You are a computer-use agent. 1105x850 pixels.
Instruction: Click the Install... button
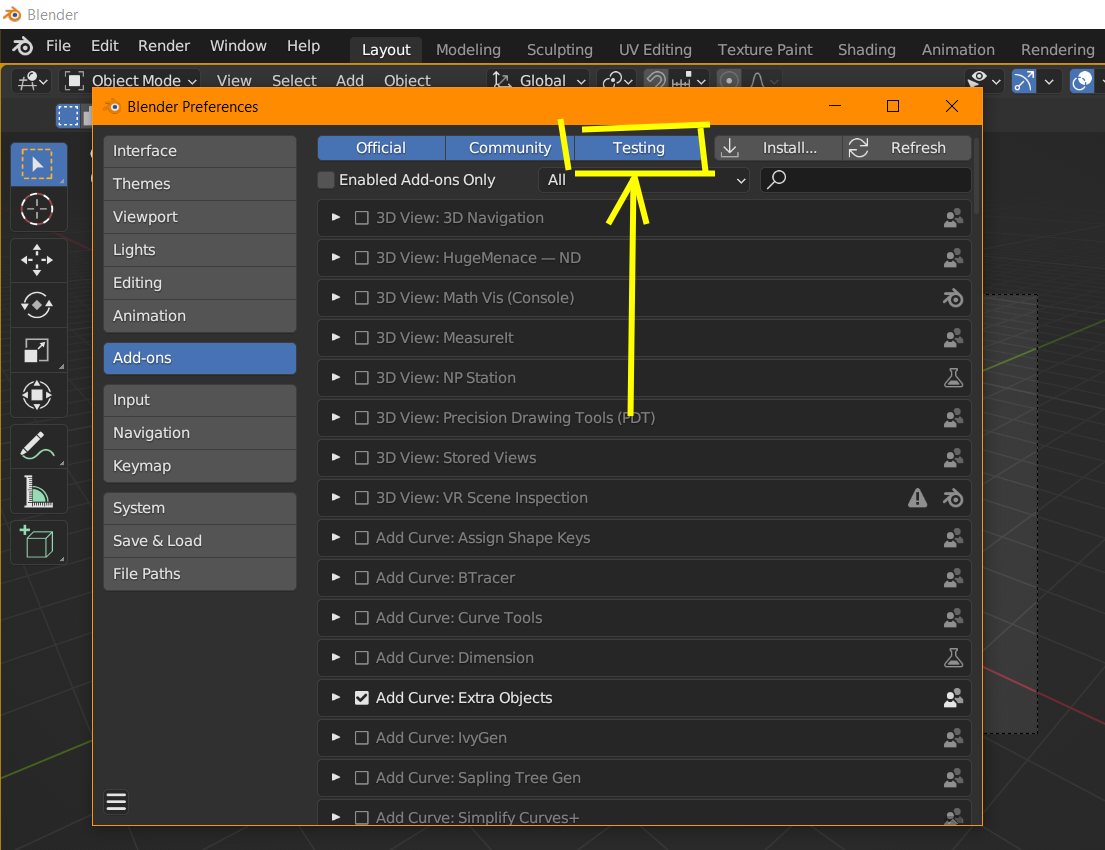[x=778, y=148]
